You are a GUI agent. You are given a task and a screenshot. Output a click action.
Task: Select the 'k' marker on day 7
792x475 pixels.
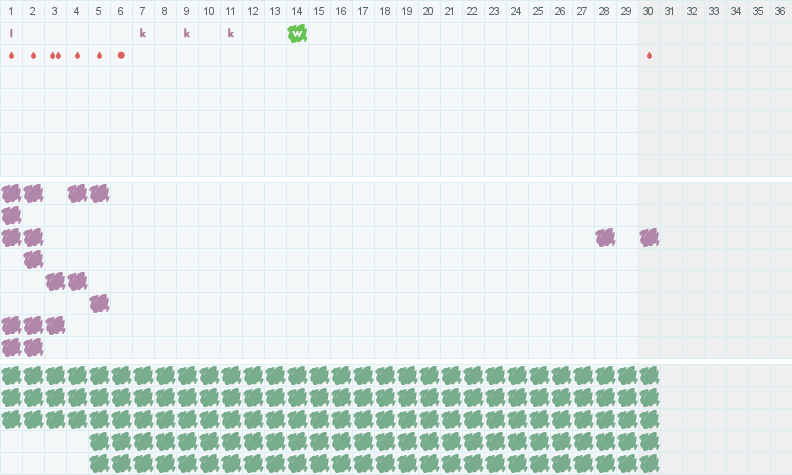(143, 33)
